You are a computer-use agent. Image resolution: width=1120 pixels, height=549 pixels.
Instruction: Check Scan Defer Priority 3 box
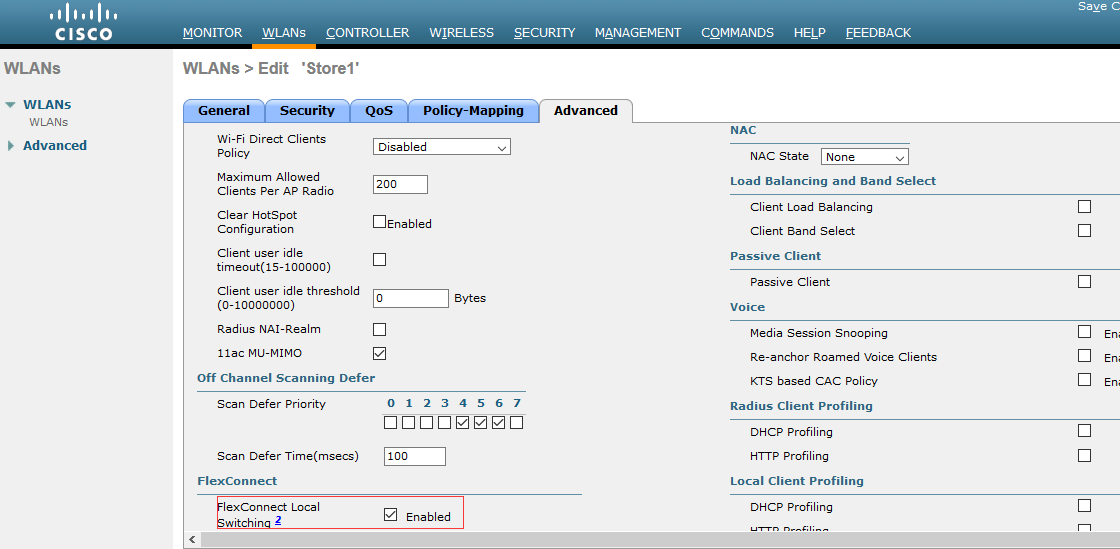(444, 423)
